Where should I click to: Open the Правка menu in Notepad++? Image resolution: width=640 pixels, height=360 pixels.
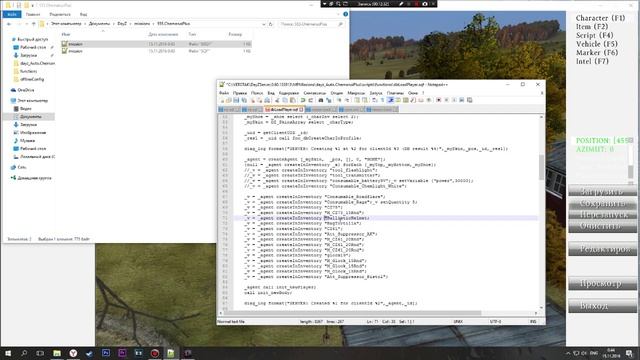240,93
